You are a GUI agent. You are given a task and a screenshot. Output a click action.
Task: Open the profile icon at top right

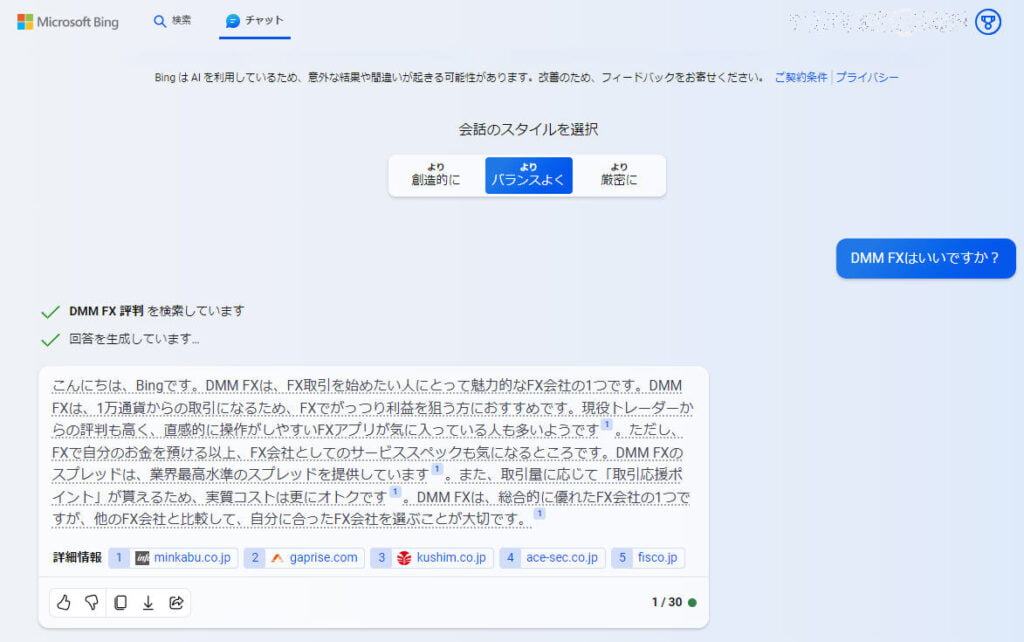(x=988, y=21)
